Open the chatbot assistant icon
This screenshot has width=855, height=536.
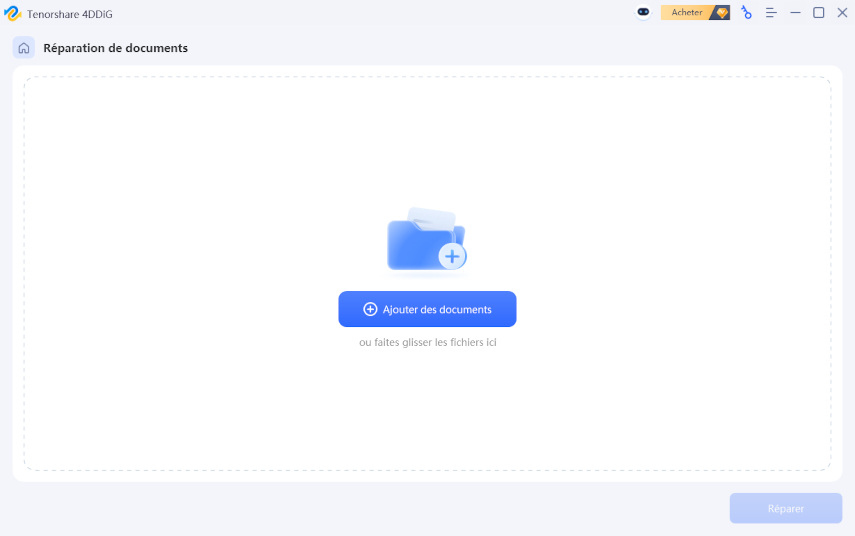click(643, 12)
